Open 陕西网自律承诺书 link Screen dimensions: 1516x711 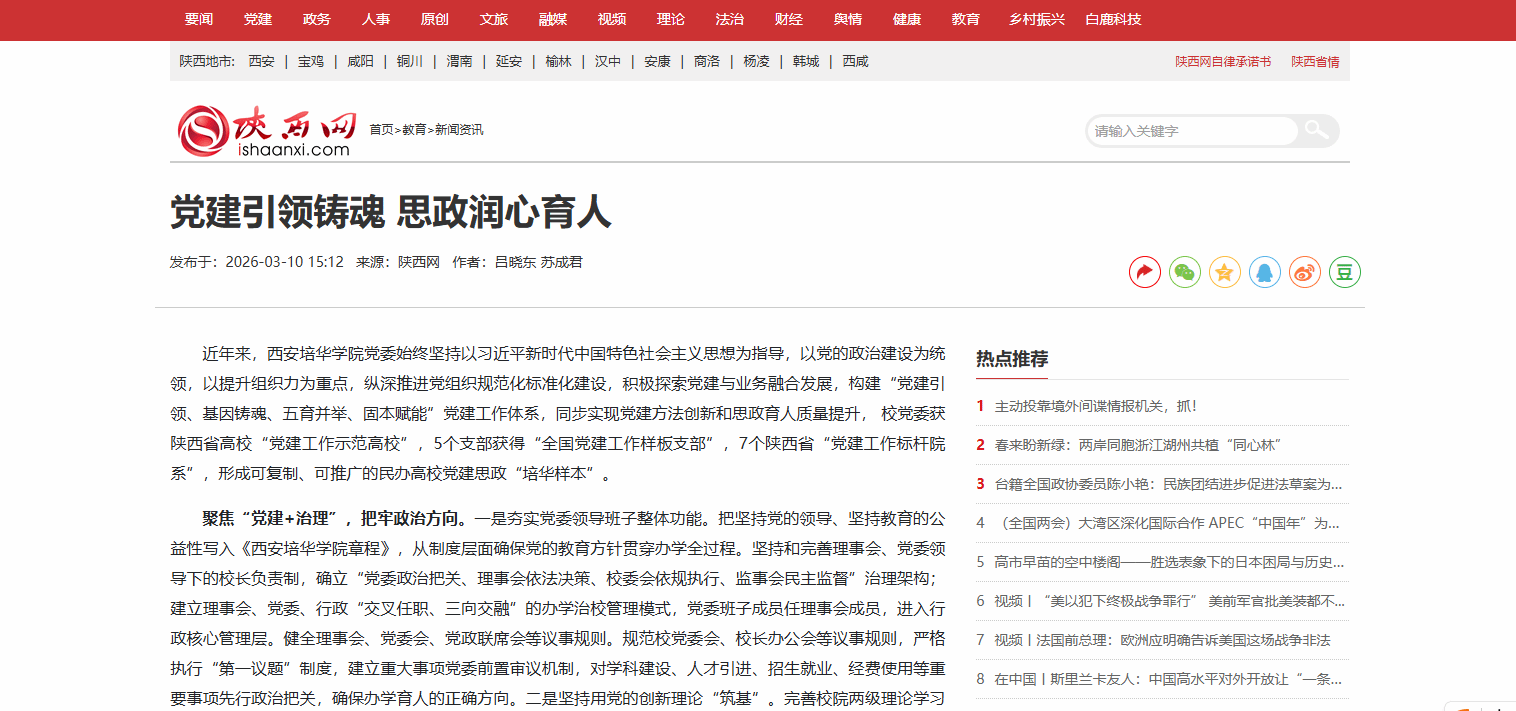pos(1223,62)
